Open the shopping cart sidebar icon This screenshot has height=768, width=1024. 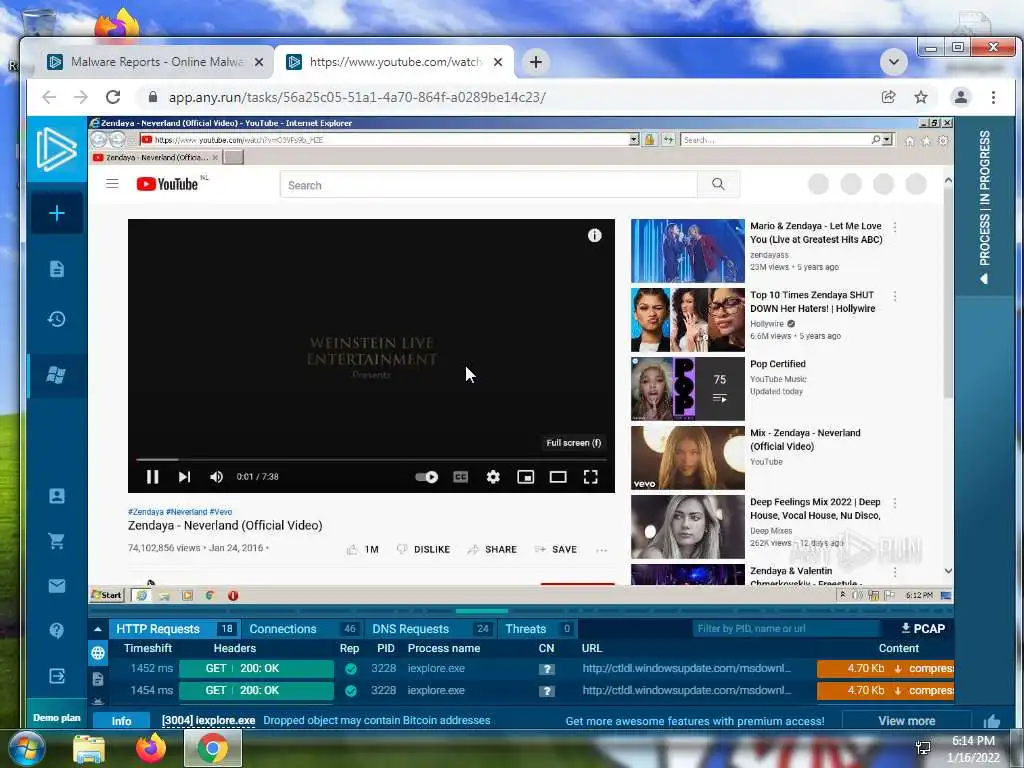coord(57,541)
